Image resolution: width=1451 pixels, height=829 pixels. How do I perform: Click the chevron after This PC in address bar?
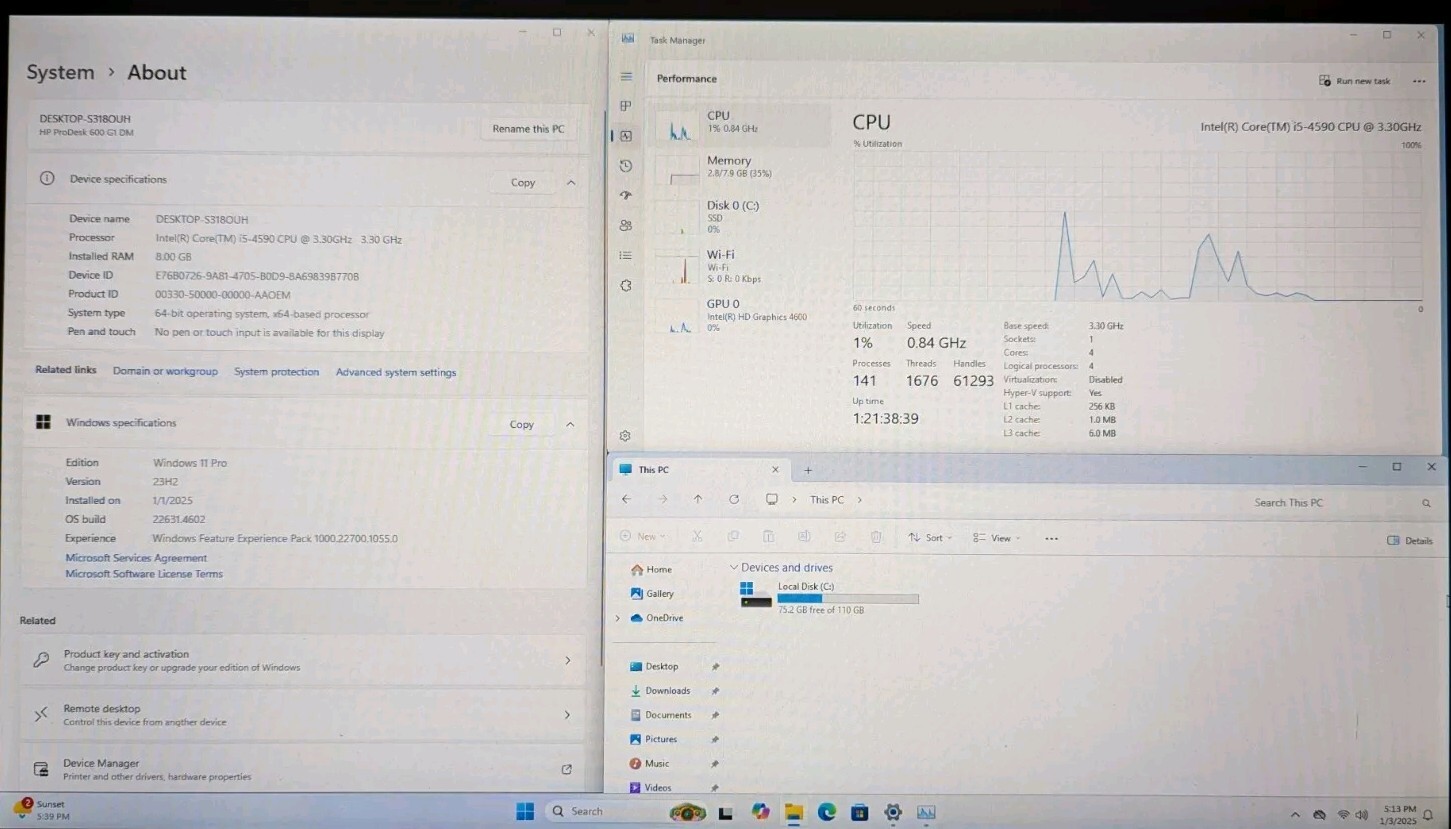859,500
